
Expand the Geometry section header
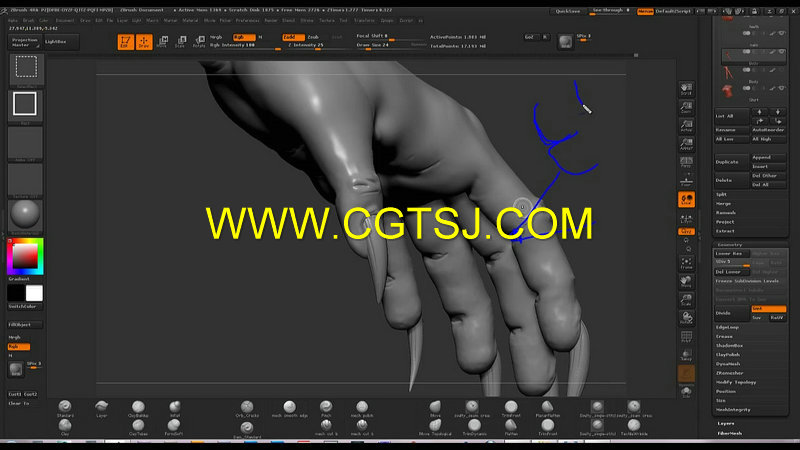[730, 245]
